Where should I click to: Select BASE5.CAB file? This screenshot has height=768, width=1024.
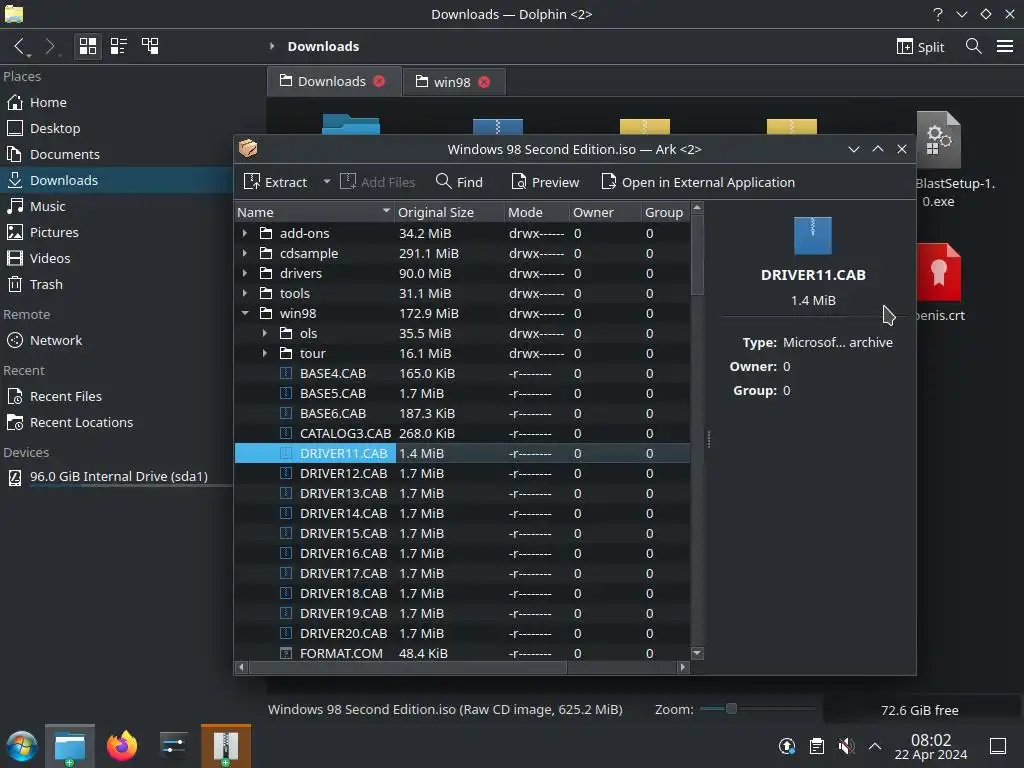[x=462, y=394]
